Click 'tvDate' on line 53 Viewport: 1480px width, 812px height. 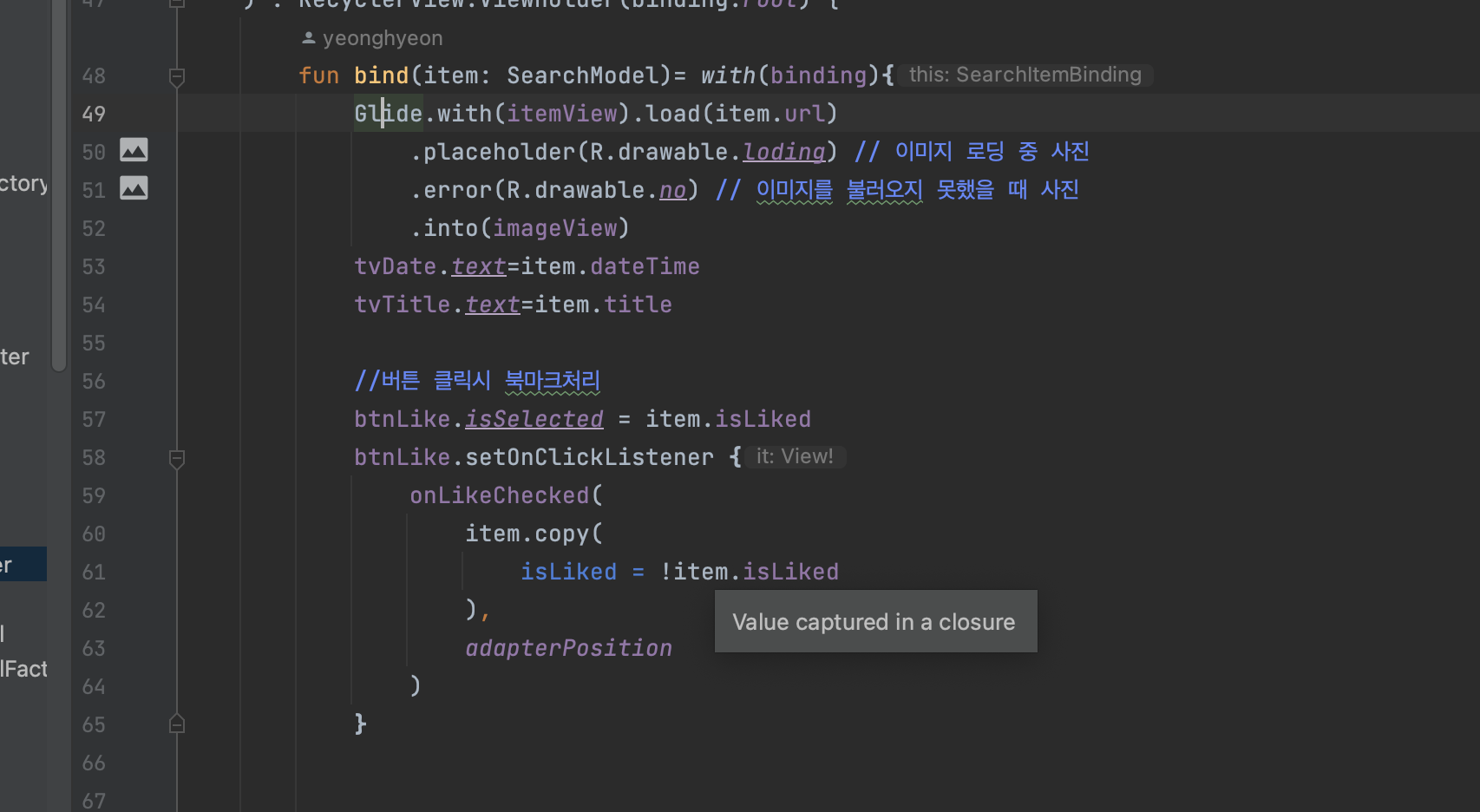tap(396, 266)
